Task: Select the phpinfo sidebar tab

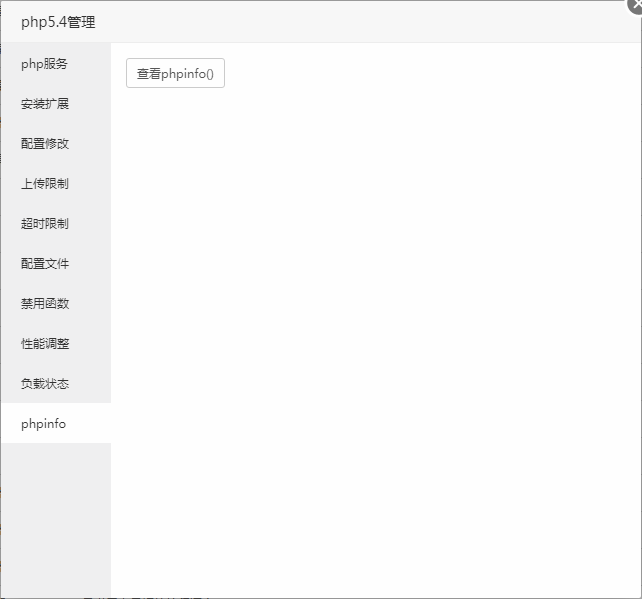Action: click(x=56, y=423)
